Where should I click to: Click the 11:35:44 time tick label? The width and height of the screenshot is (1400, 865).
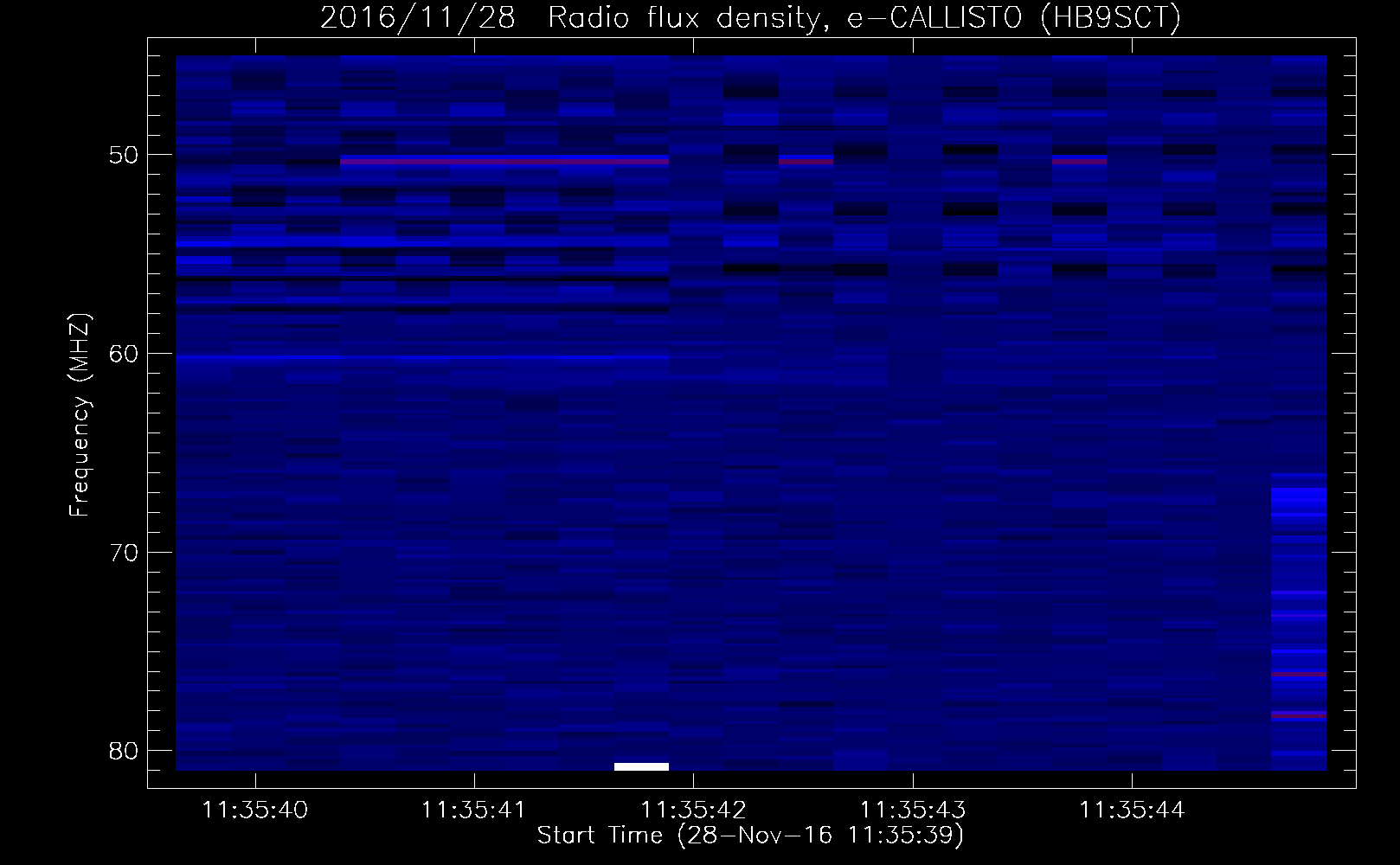(x=1132, y=811)
